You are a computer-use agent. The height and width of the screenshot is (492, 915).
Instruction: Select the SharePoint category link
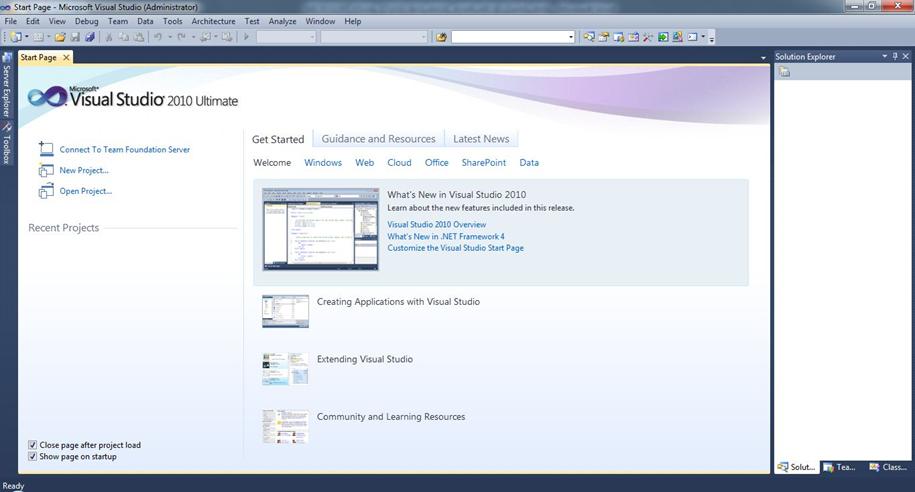pyautogui.click(x=484, y=163)
